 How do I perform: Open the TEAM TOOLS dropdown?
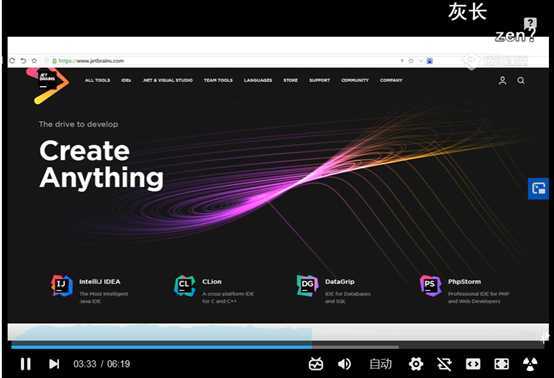[x=218, y=80]
